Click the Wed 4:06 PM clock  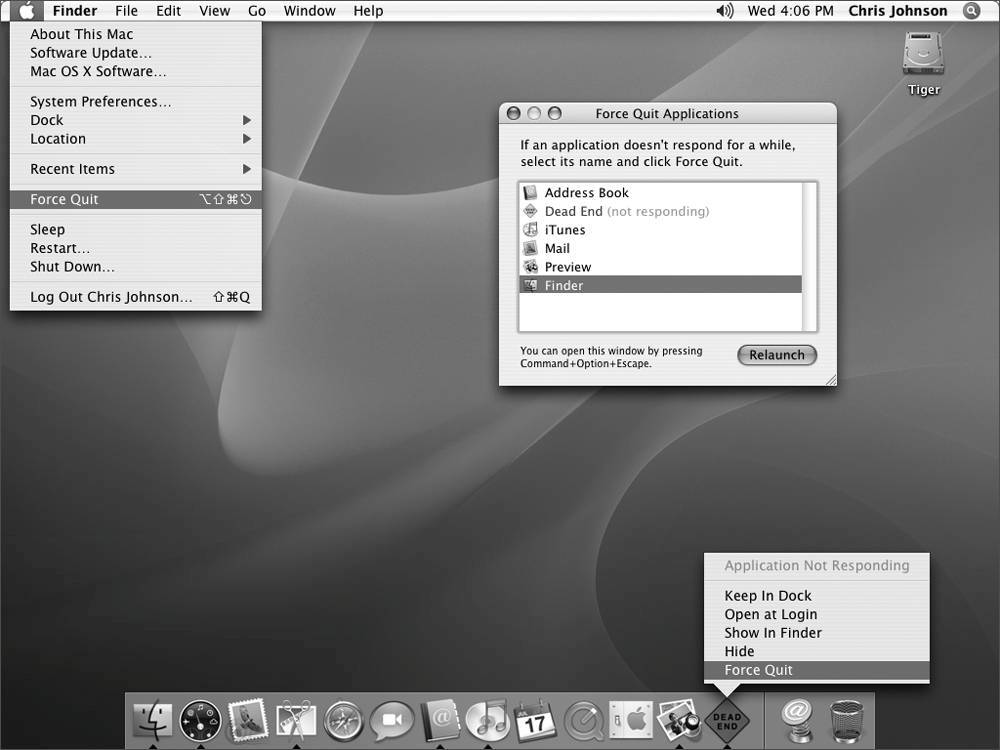(x=790, y=11)
